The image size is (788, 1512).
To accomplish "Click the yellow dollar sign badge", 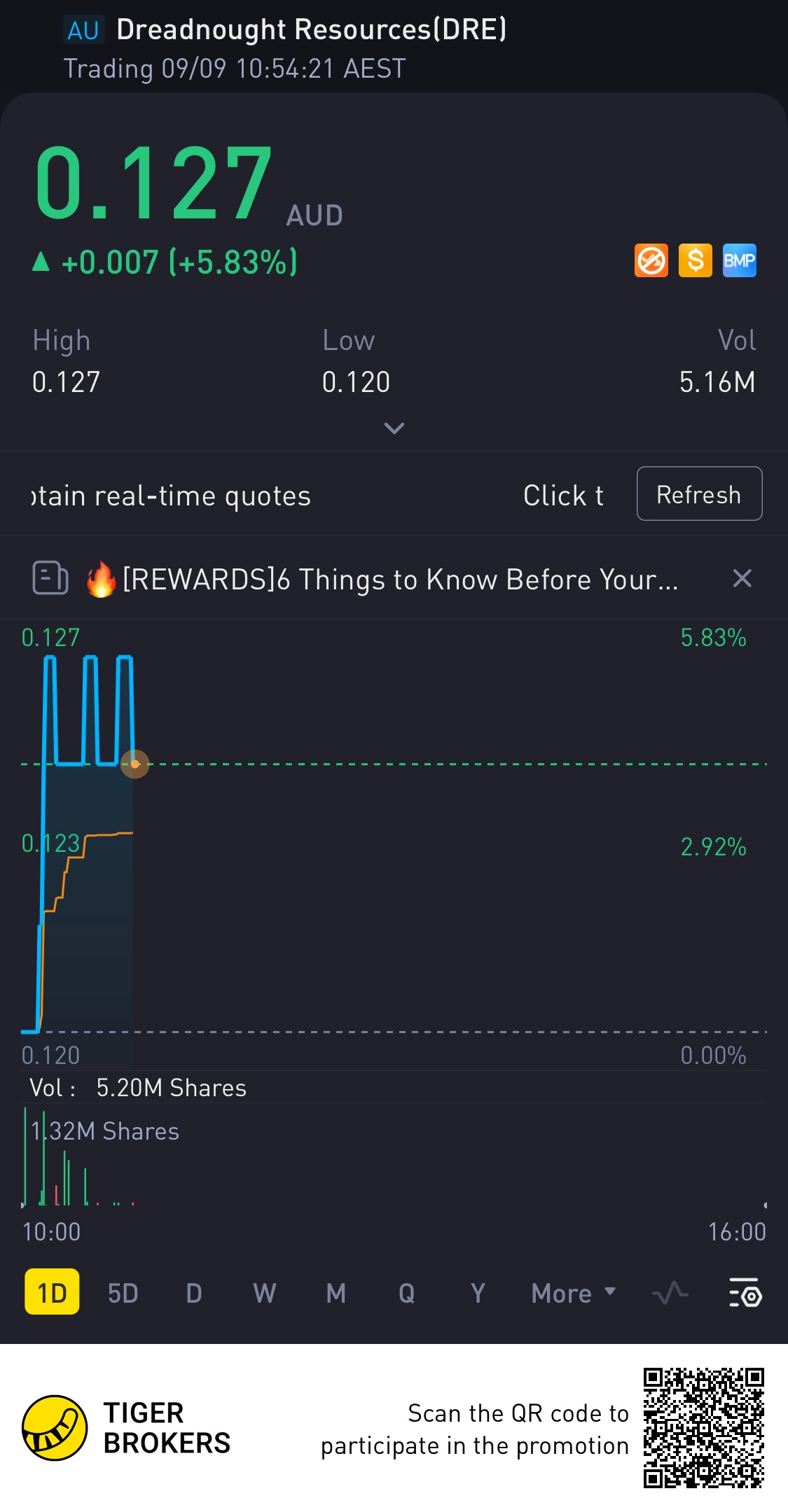I will tap(695, 261).
